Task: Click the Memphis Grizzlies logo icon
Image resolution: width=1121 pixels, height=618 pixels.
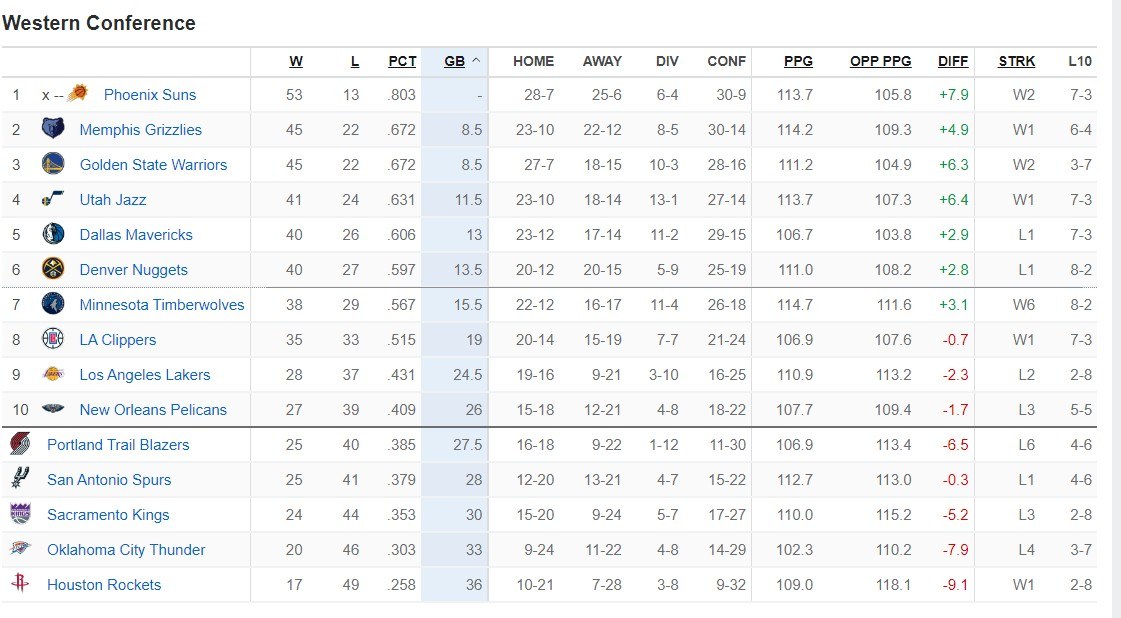Action: pyautogui.click(x=53, y=129)
